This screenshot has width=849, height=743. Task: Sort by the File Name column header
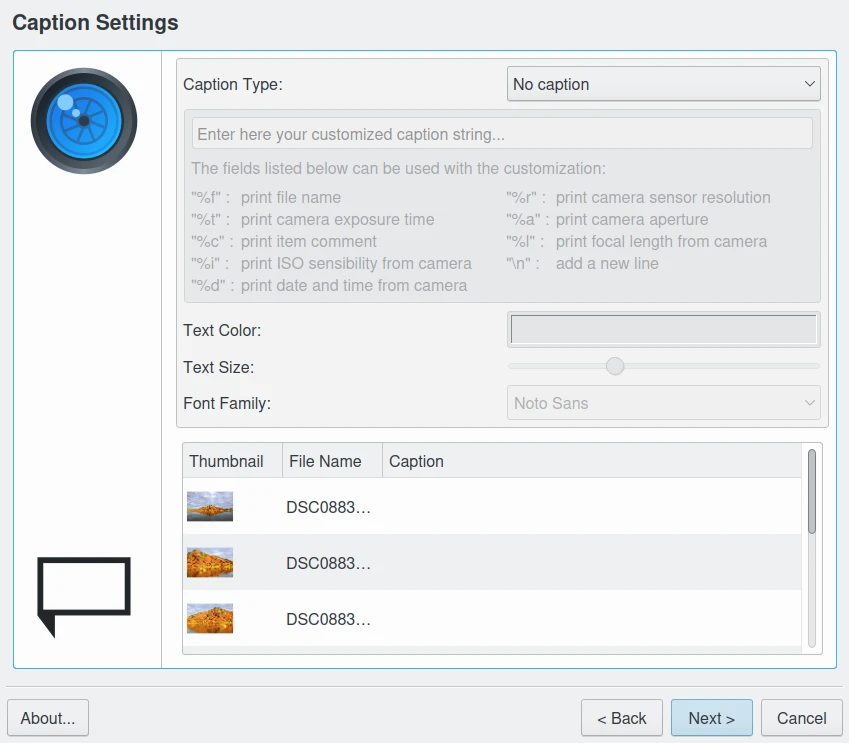[x=326, y=461]
